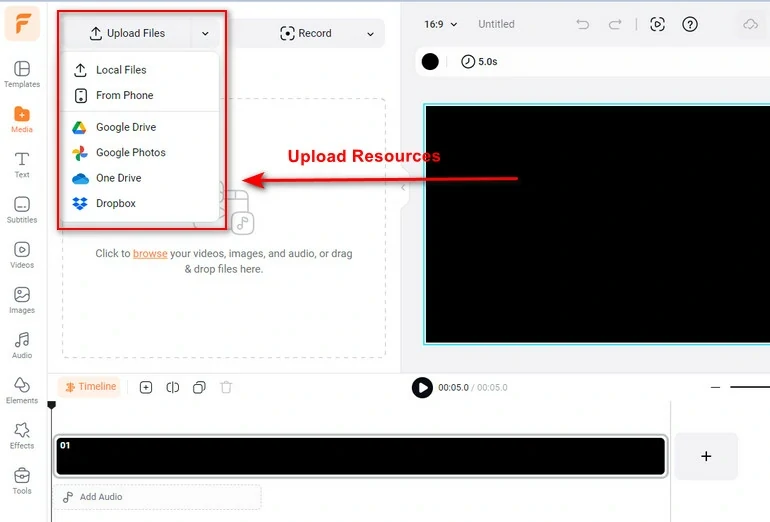Click the Record button

coord(305,33)
